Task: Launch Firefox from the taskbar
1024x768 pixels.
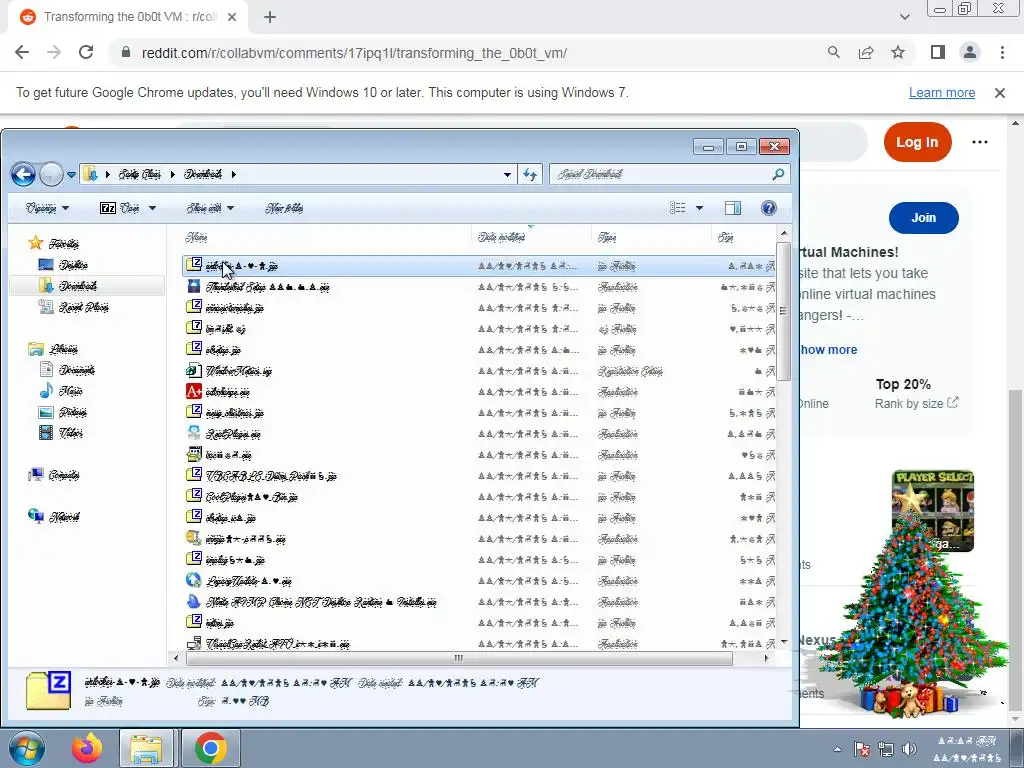Action: click(88, 748)
